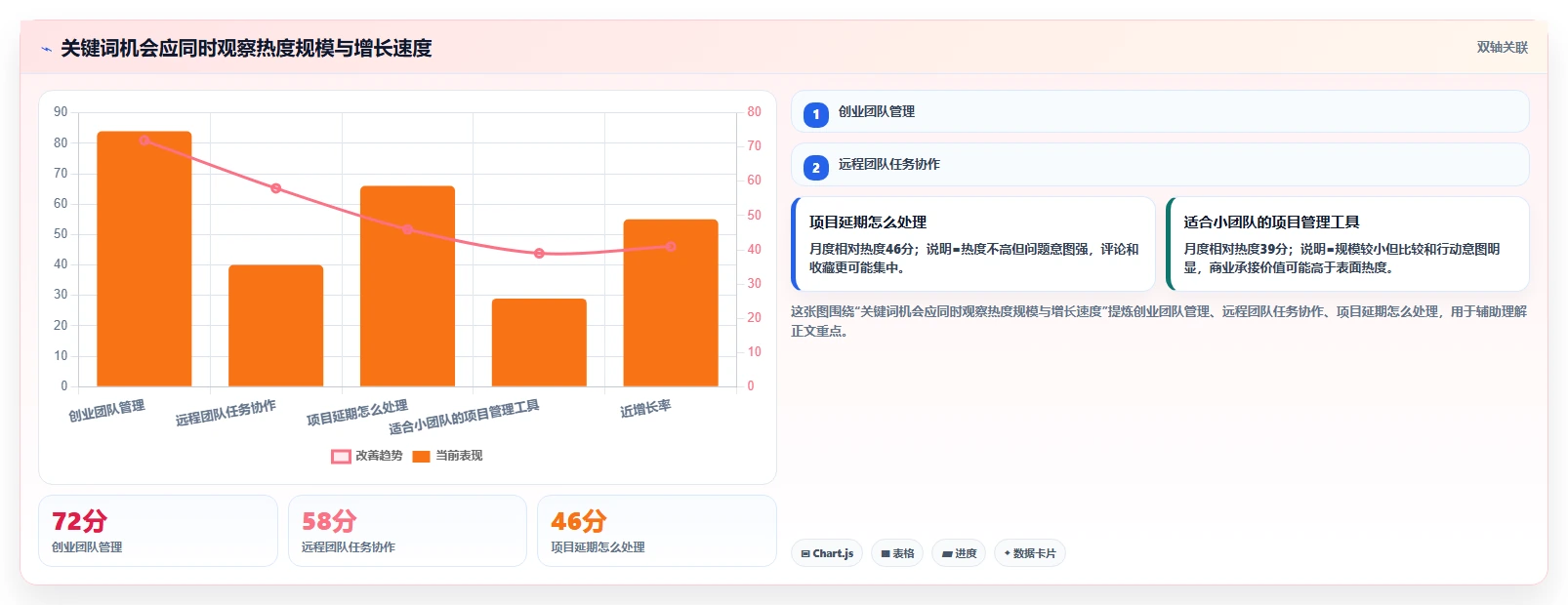Click the number 2 badge for 远程团队任务协作
1568x605 pixels.
(x=816, y=167)
